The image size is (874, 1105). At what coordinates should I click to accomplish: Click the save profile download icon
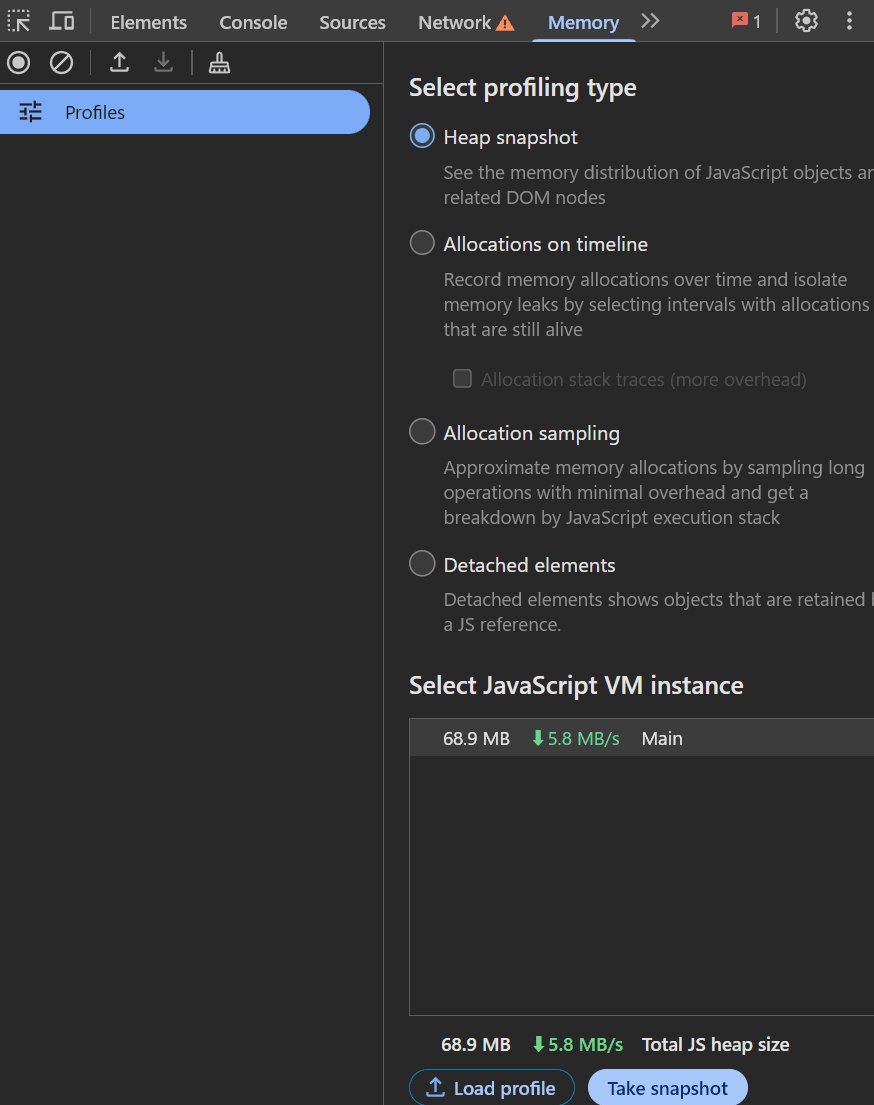[x=164, y=63]
